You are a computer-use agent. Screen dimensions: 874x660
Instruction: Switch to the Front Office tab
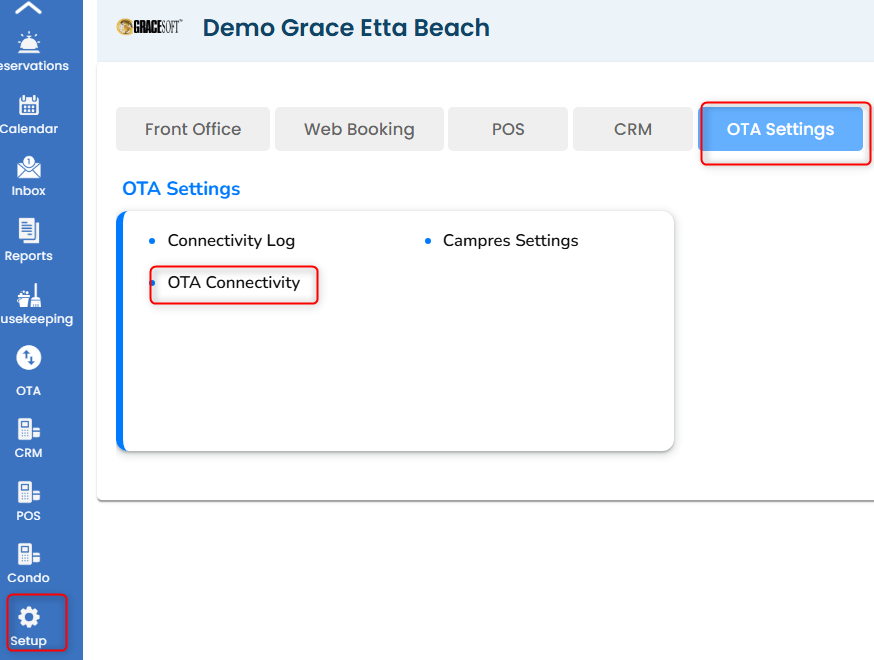(193, 129)
